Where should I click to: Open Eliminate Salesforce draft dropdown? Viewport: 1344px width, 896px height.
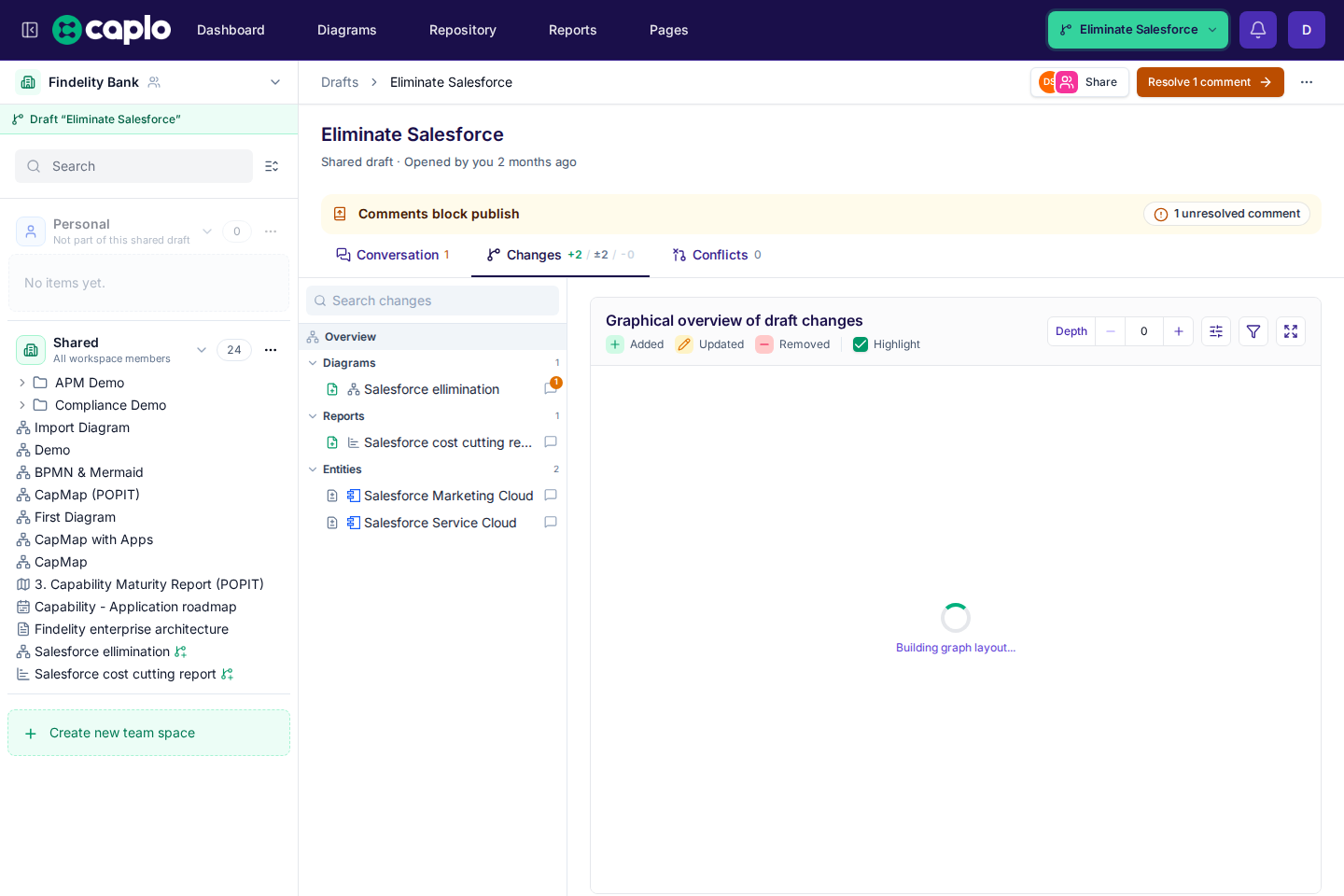tap(1138, 30)
